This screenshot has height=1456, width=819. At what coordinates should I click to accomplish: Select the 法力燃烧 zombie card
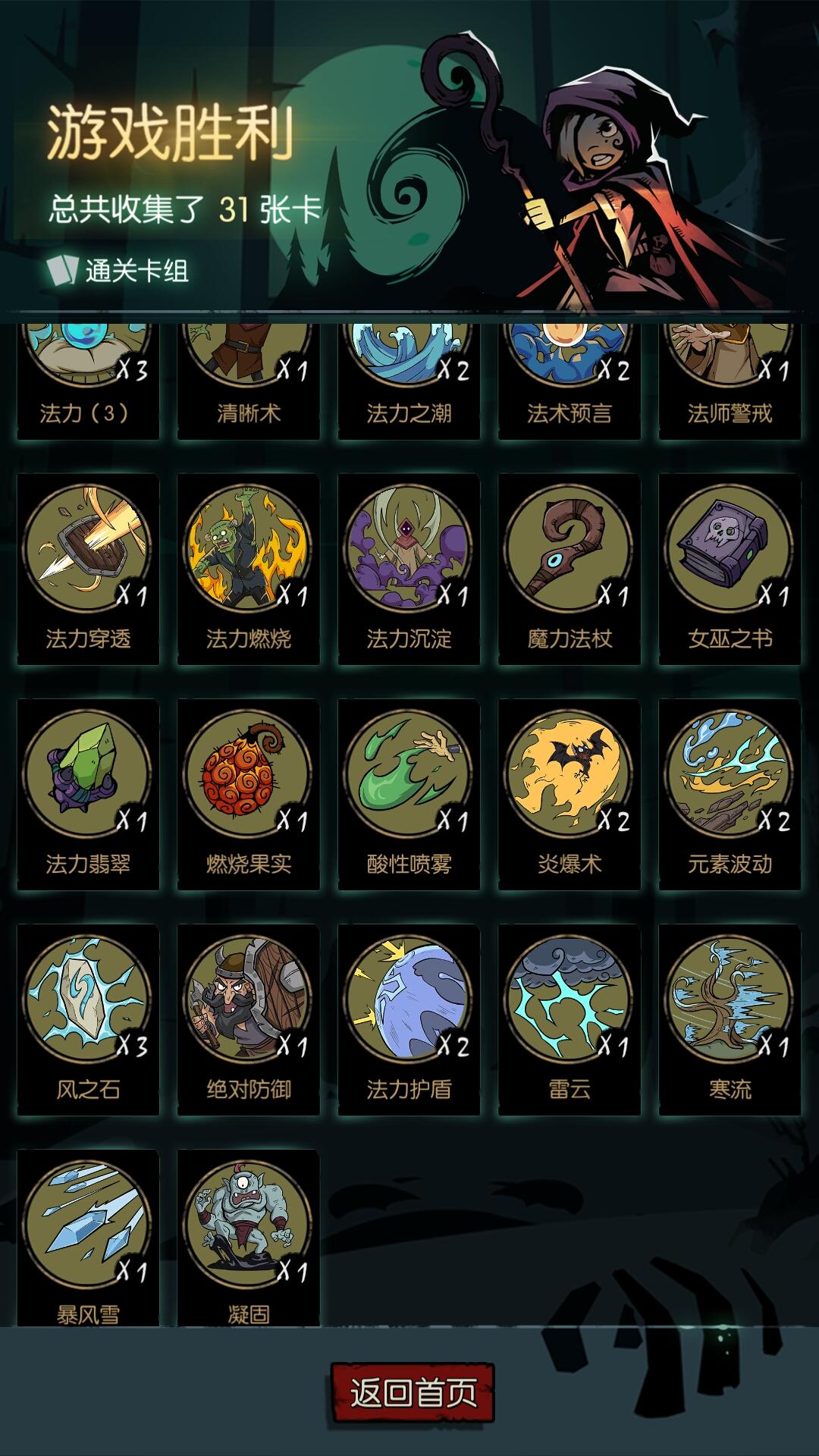[249, 570]
